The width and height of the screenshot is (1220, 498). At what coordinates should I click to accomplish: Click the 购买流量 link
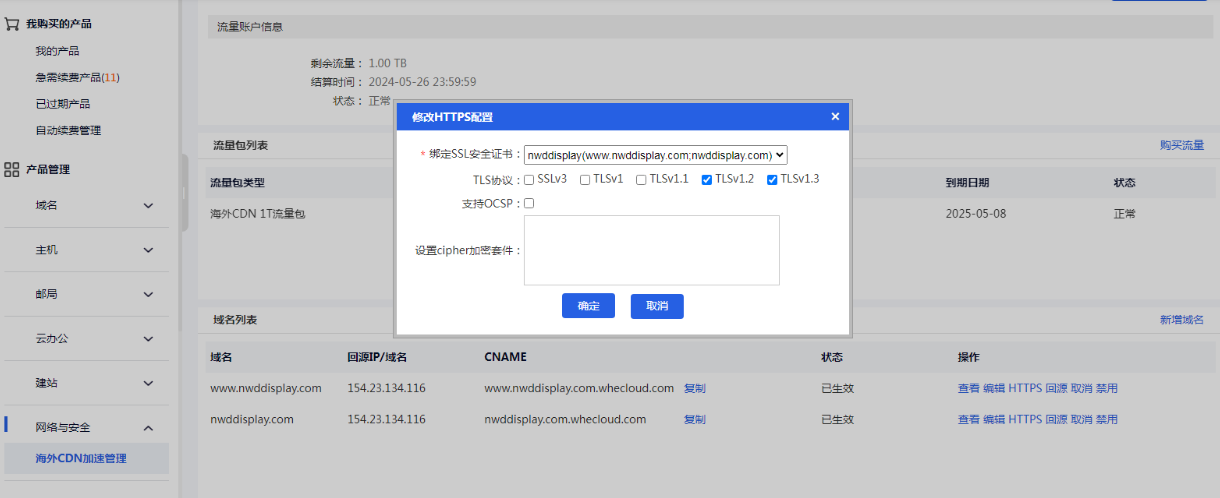[1181, 145]
